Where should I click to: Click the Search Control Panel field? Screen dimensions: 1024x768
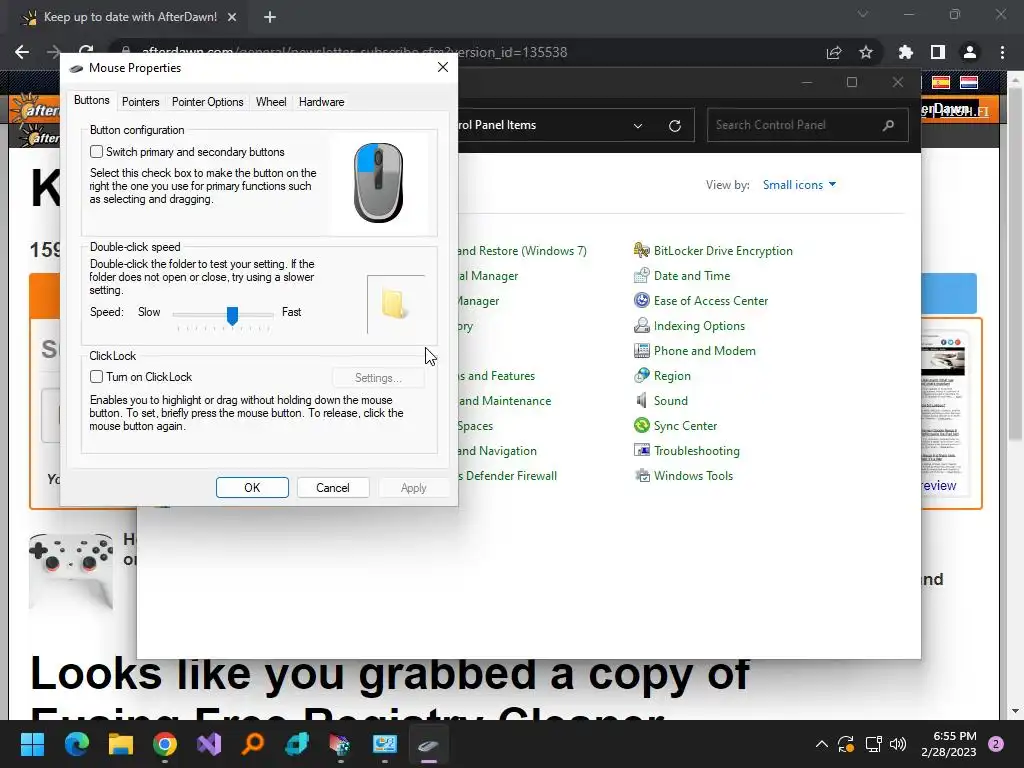[807, 125]
